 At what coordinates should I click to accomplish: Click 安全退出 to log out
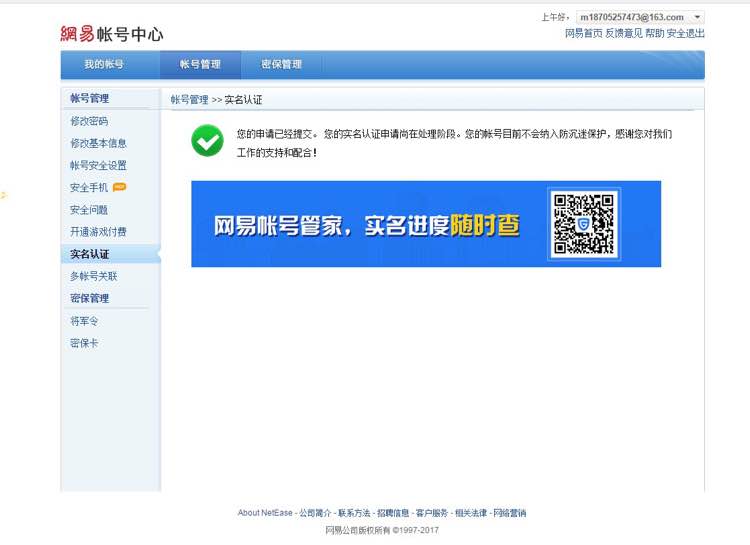685,33
